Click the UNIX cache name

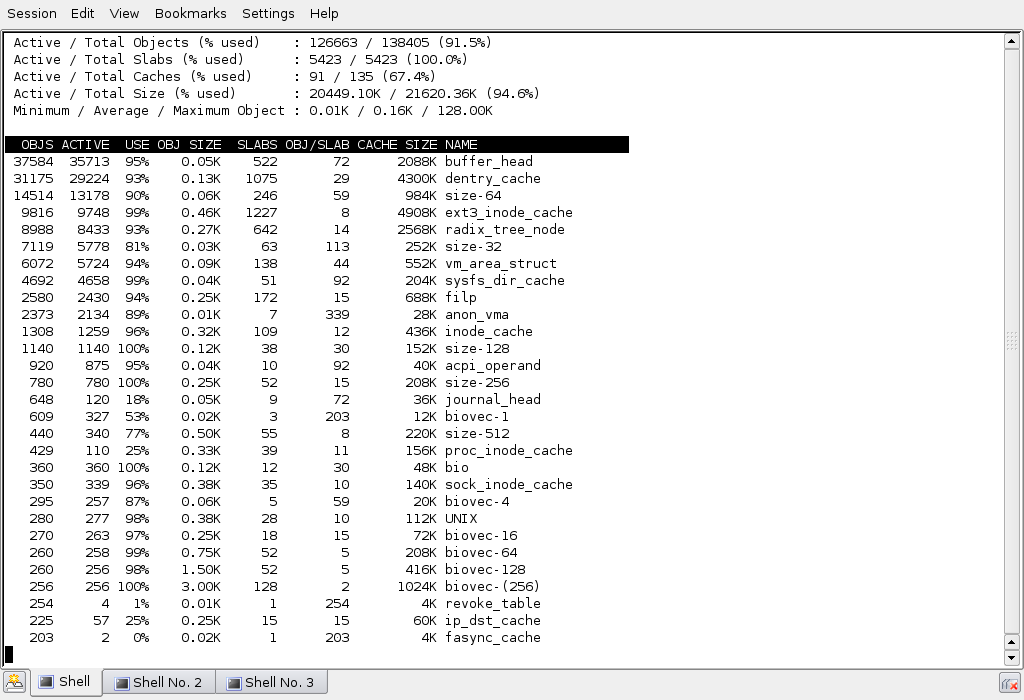click(460, 518)
